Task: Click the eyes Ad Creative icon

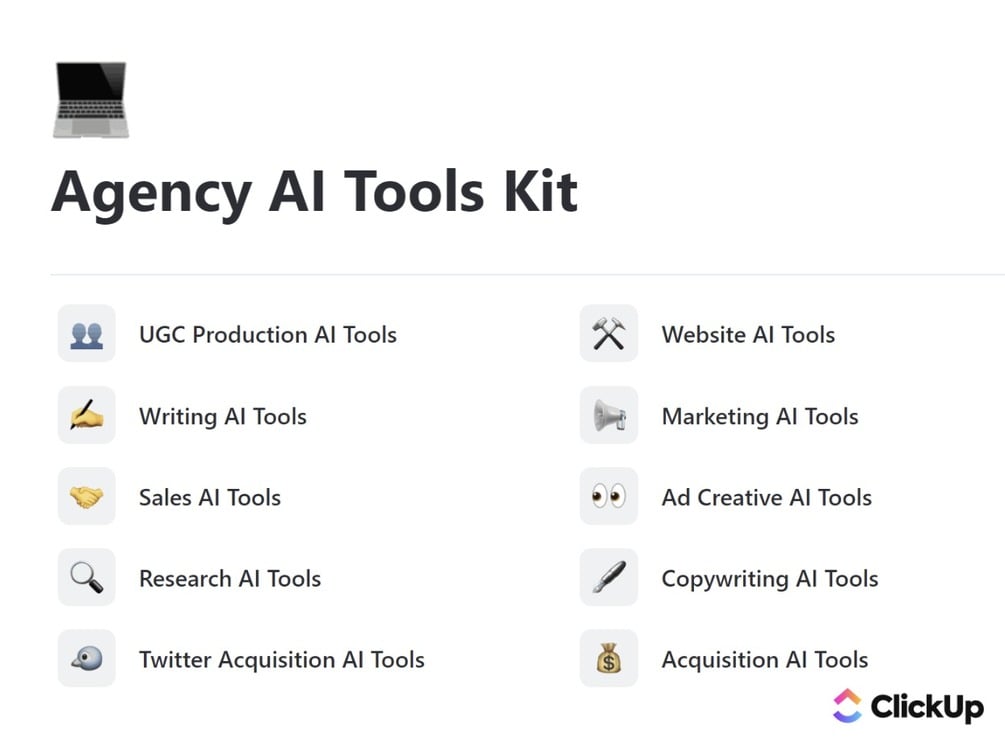Action: pos(608,496)
